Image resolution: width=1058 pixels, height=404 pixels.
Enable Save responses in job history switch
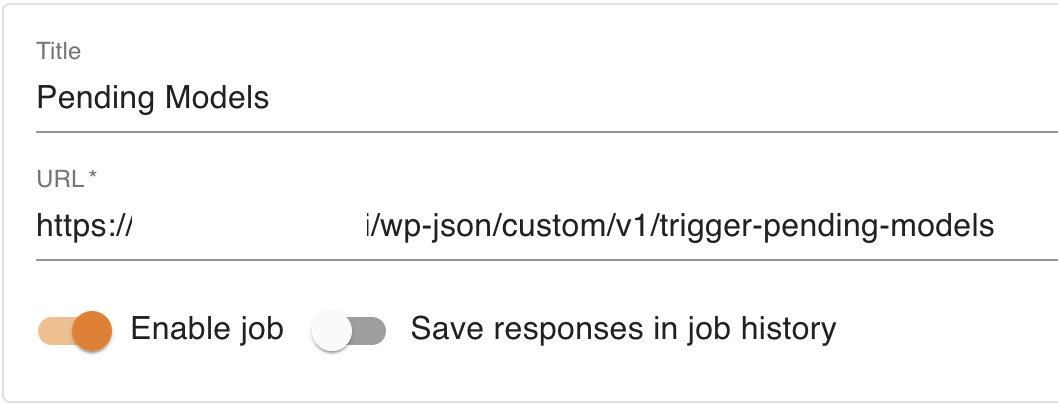pyautogui.click(x=348, y=329)
